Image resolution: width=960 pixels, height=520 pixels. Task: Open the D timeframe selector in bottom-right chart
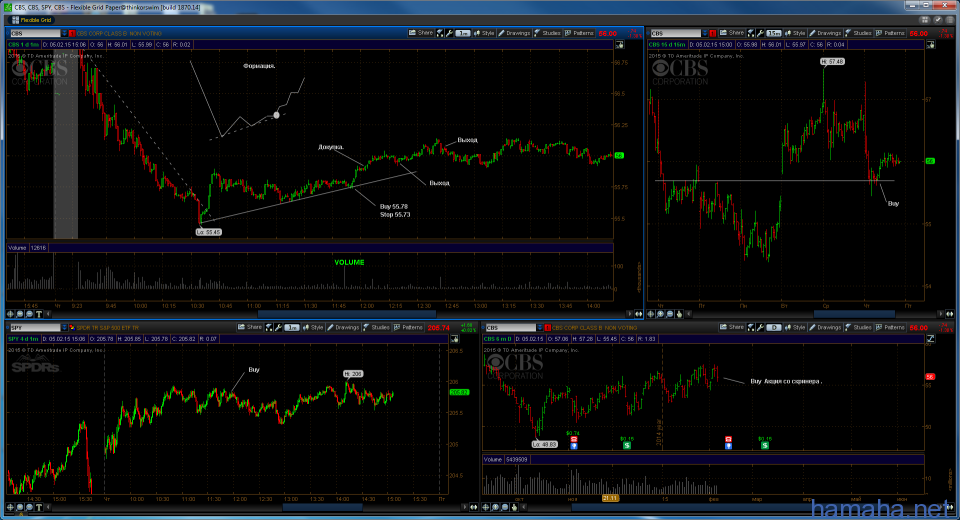(774, 328)
